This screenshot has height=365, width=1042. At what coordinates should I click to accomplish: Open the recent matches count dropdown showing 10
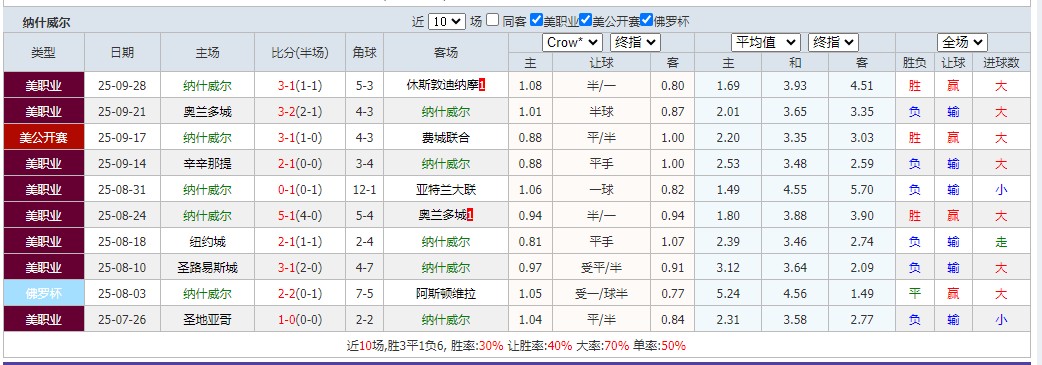[x=447, y=21]
